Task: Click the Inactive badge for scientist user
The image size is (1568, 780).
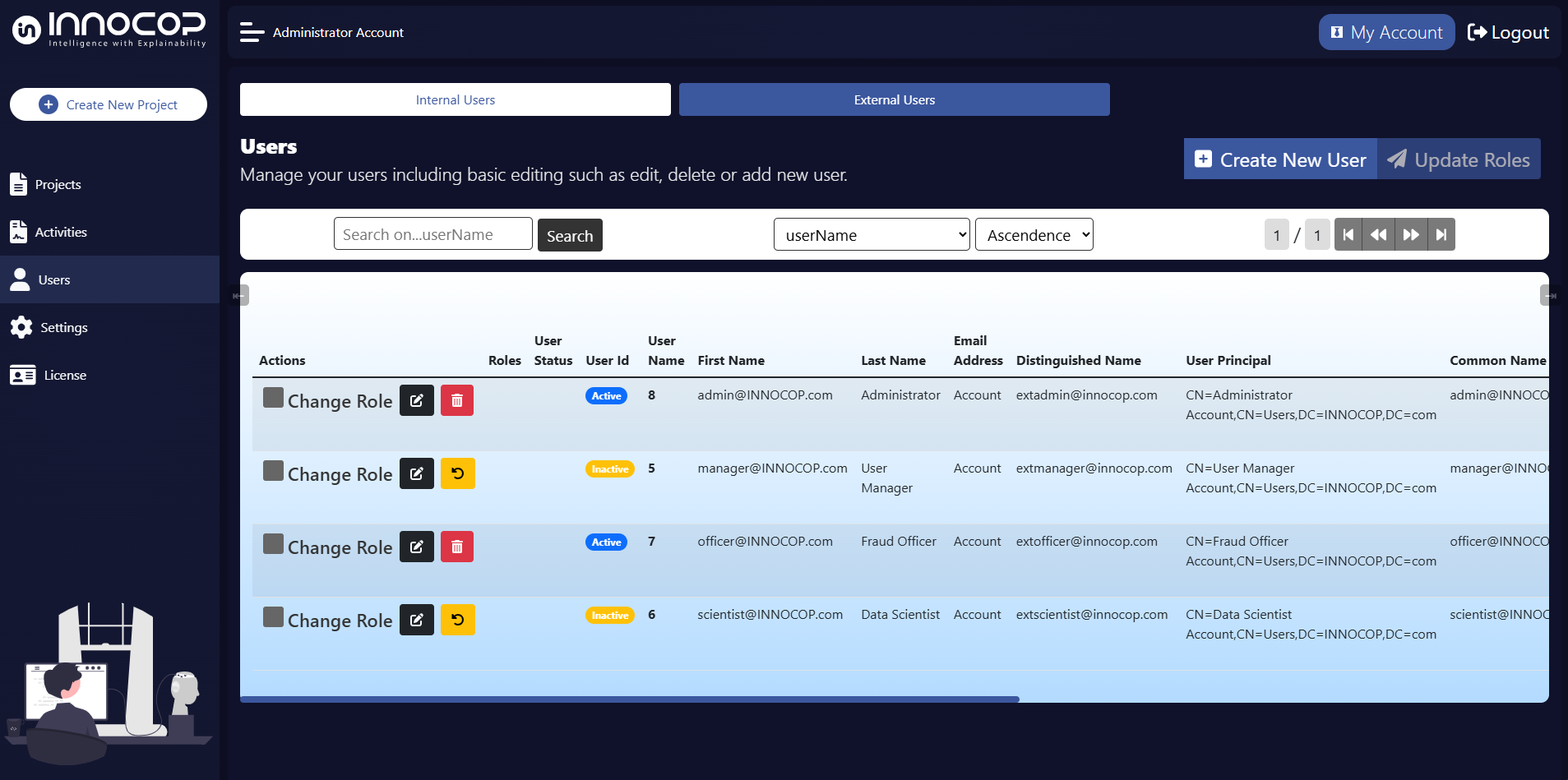Action: point(610,616)
